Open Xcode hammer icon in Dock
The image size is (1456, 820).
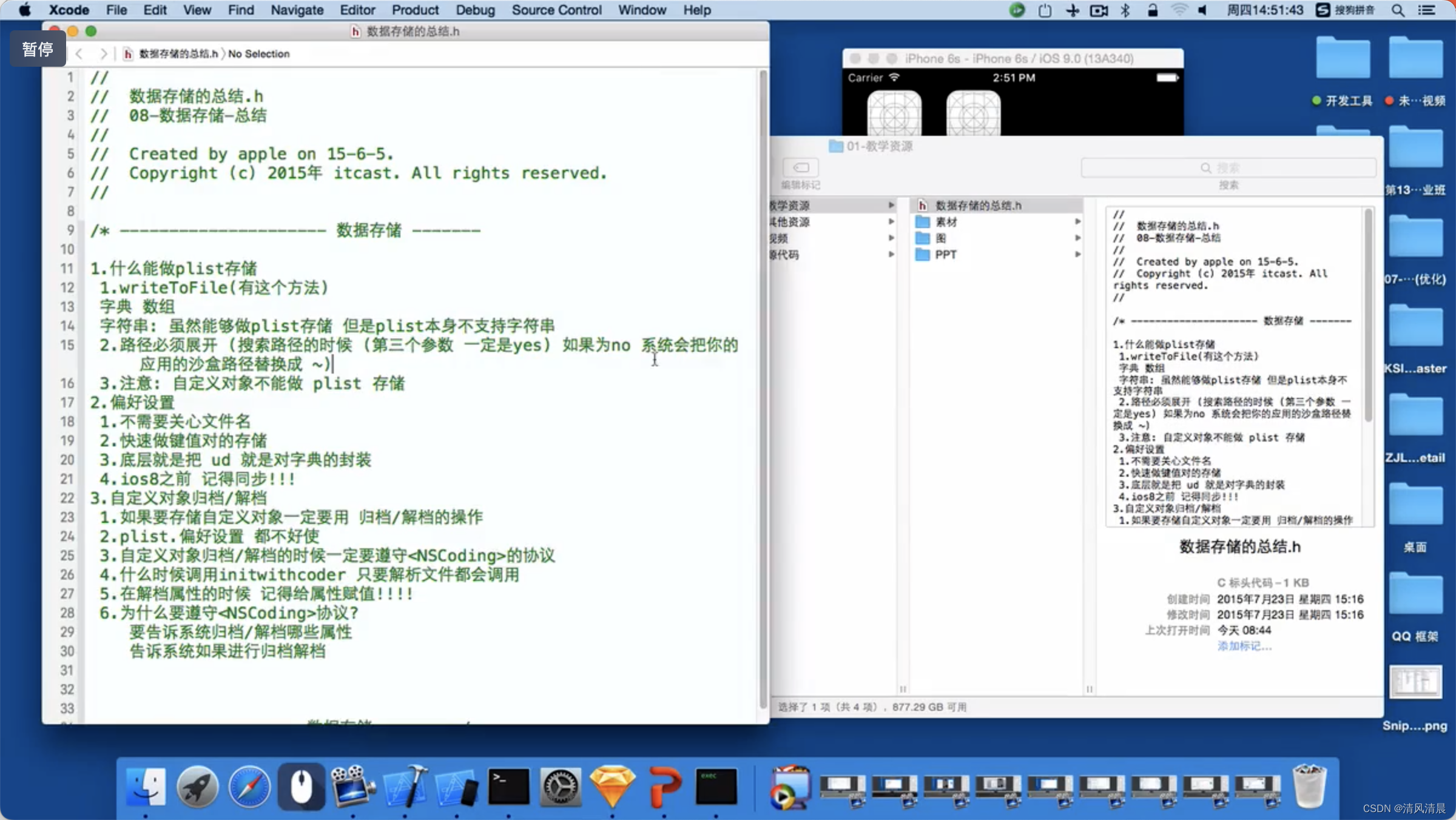(x=405, y=787)
